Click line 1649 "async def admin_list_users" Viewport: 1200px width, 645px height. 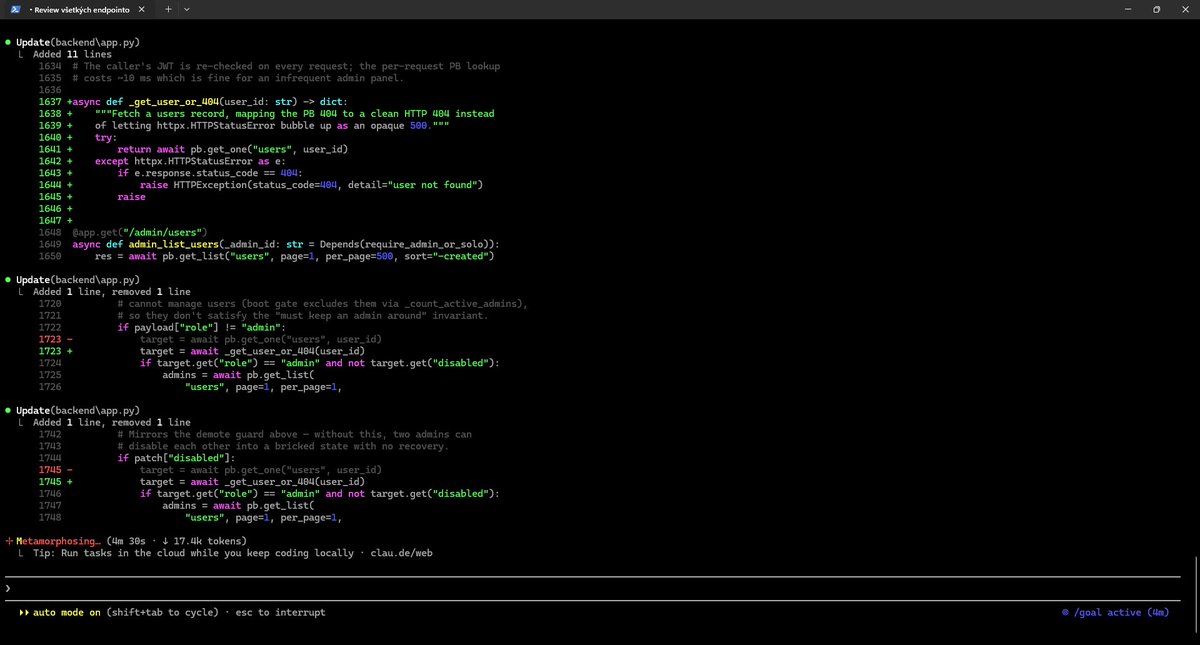click(285, 244)
